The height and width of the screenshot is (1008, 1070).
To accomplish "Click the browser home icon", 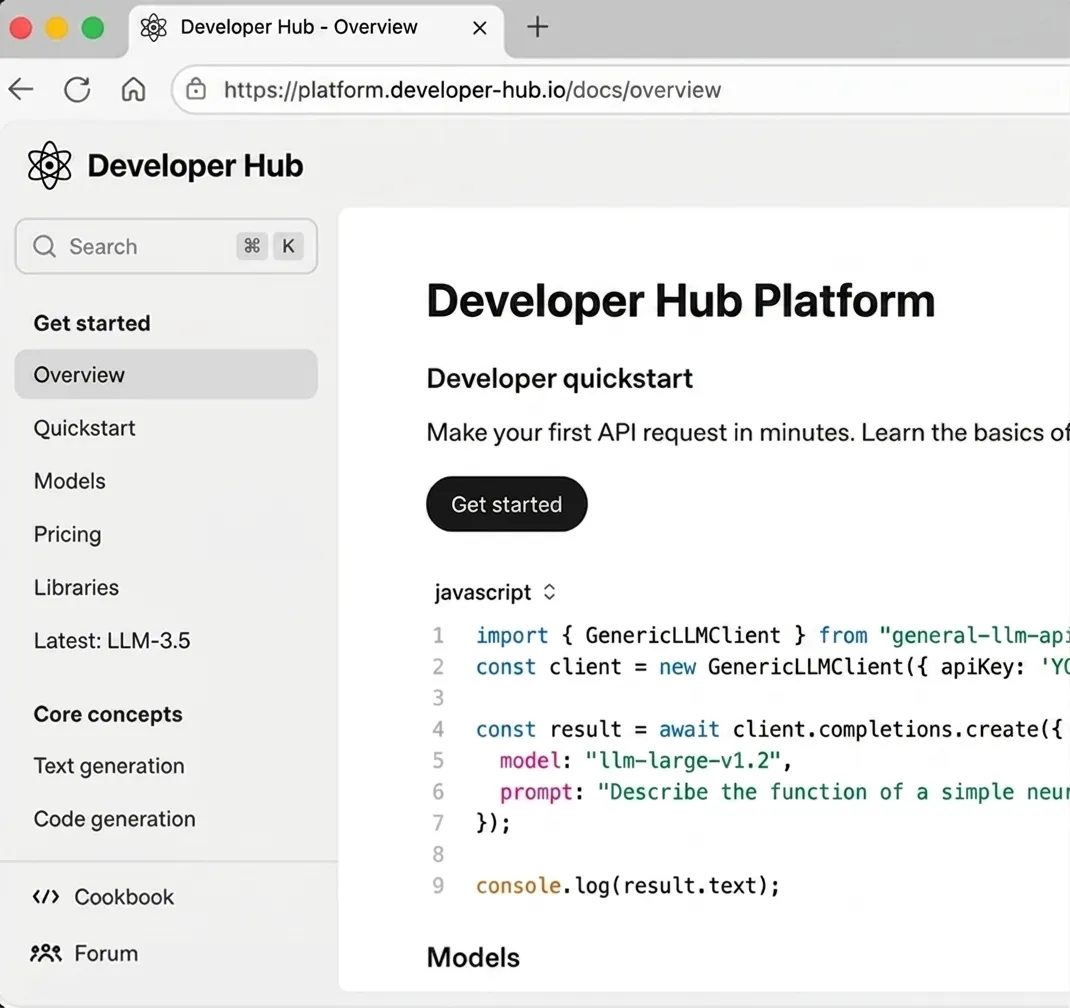I will click(133, 89).
